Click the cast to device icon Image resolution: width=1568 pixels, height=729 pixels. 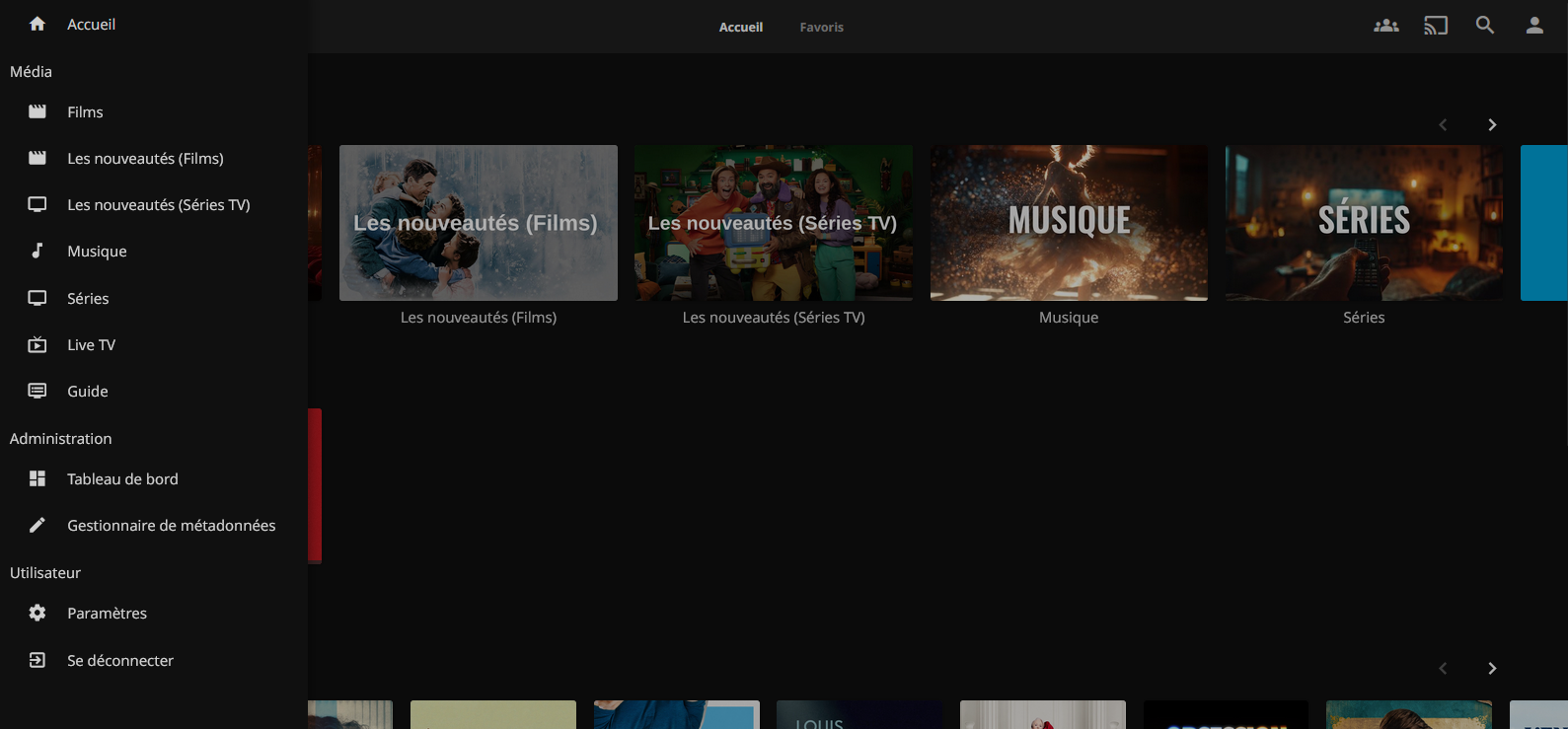1436,26
